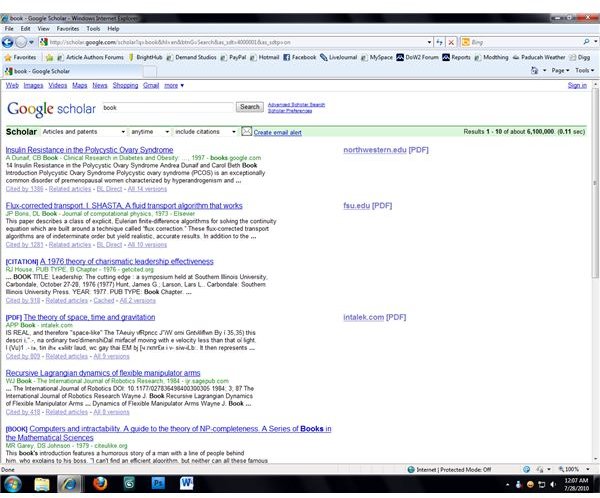600x498 pixels.
Task: Open the View menu
Action: pyautogui.click(x=43, y=29)
